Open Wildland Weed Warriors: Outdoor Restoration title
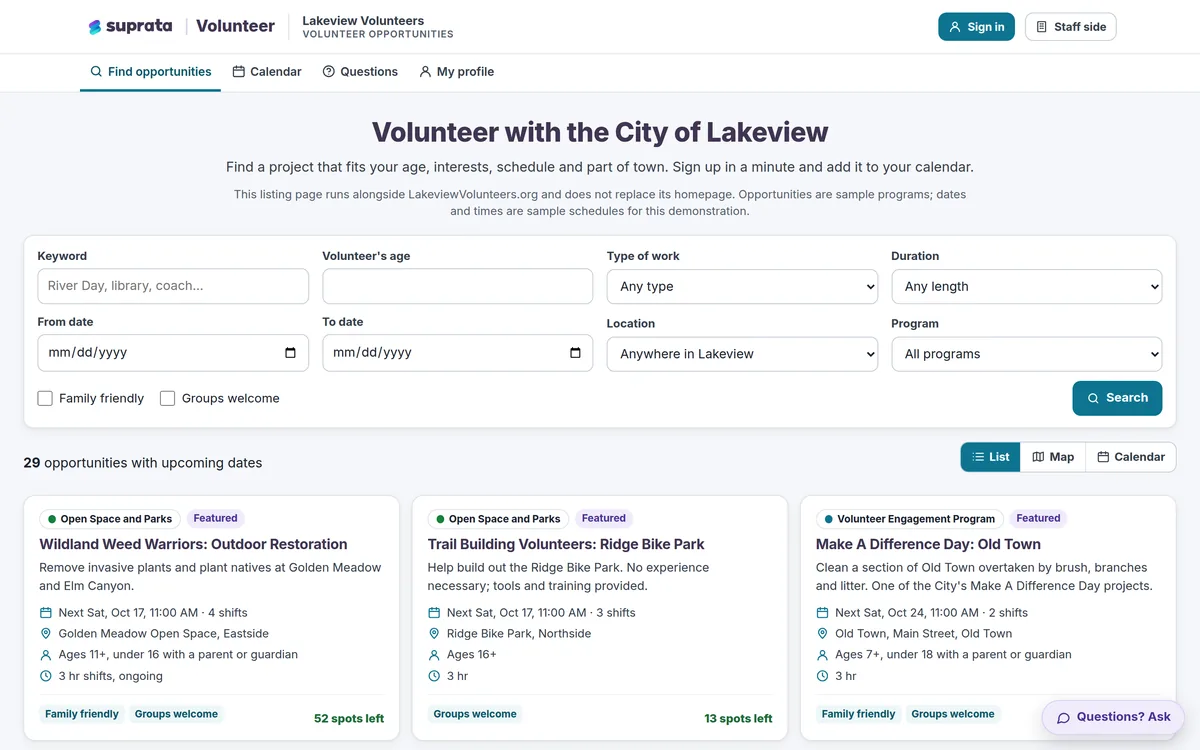The width and height of the screenshot is (1200, 750). point(193,544)
